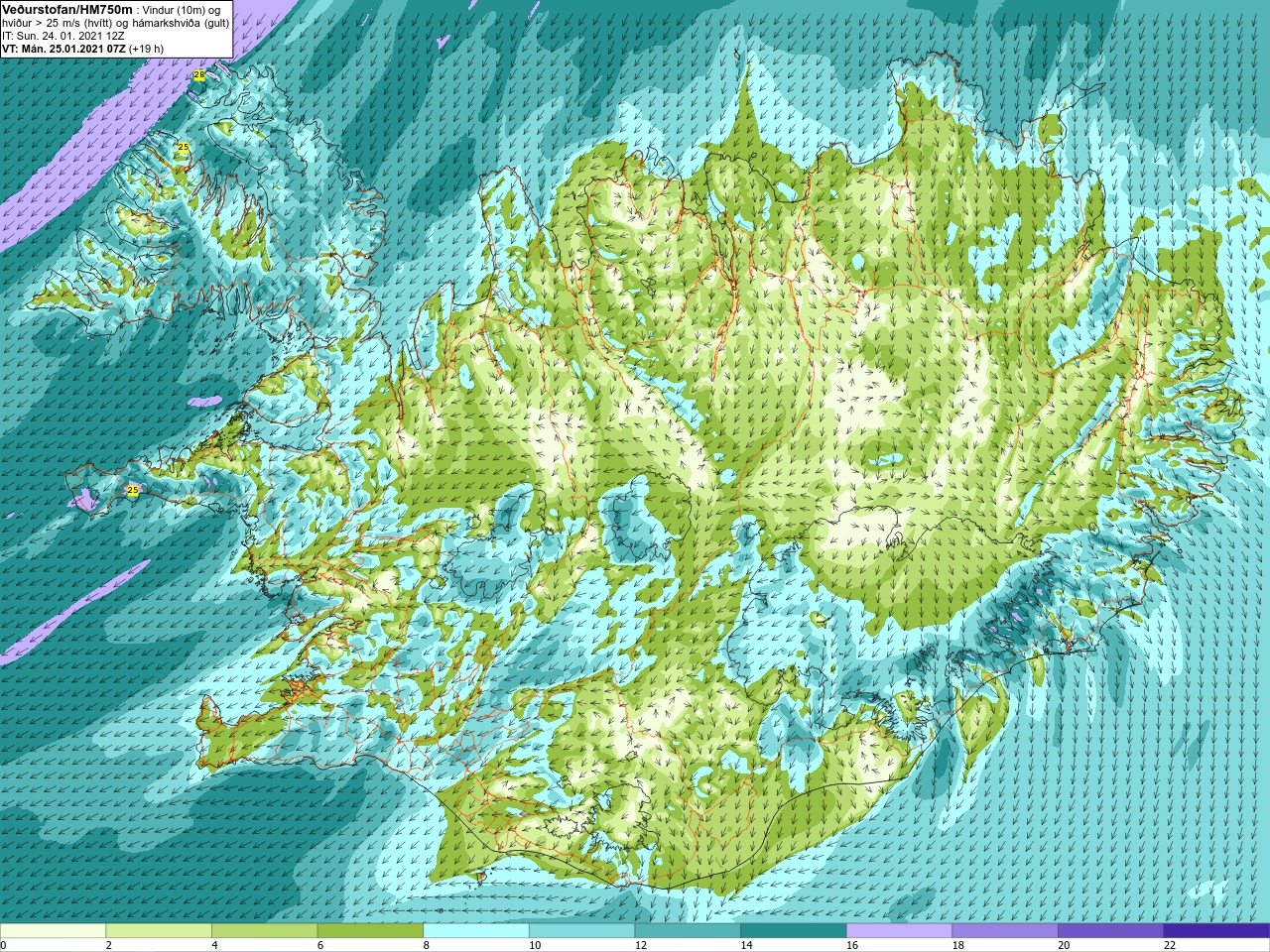Click the yellow 25 gust marker in the Westfjords
This screenshot has height=952, width=1270.
[184, 147]
